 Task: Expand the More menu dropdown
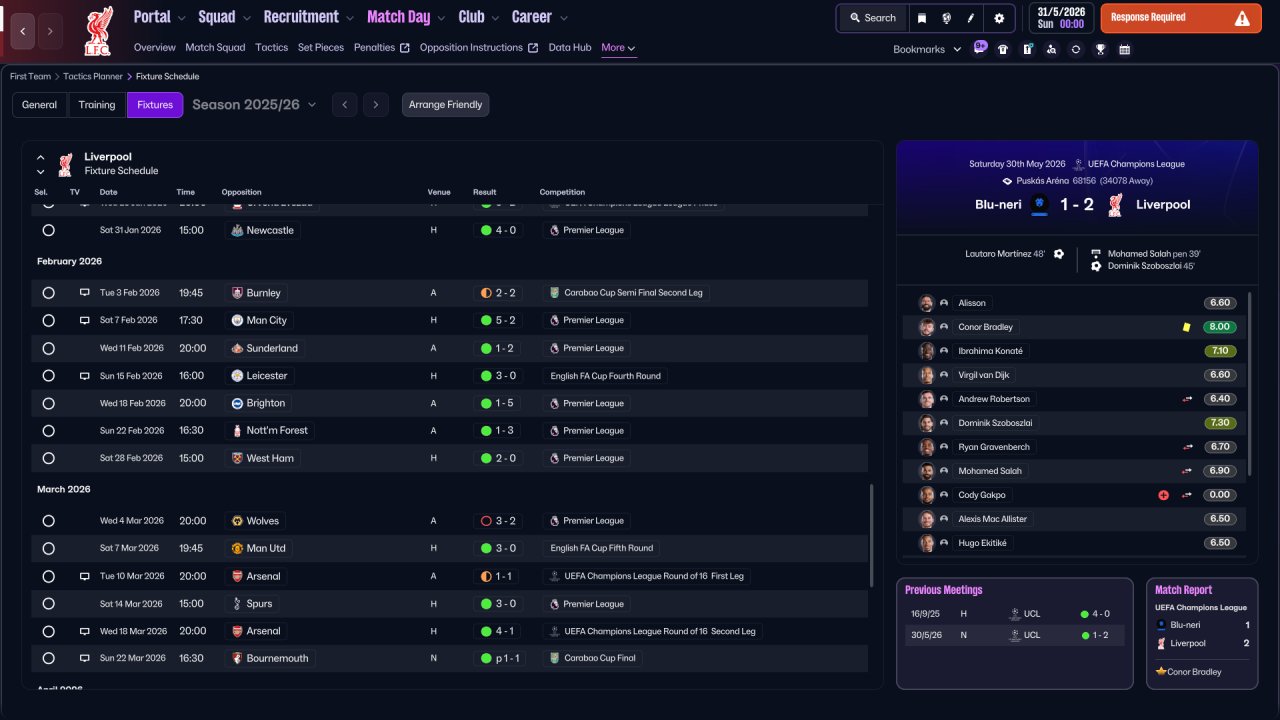[618, 48]
